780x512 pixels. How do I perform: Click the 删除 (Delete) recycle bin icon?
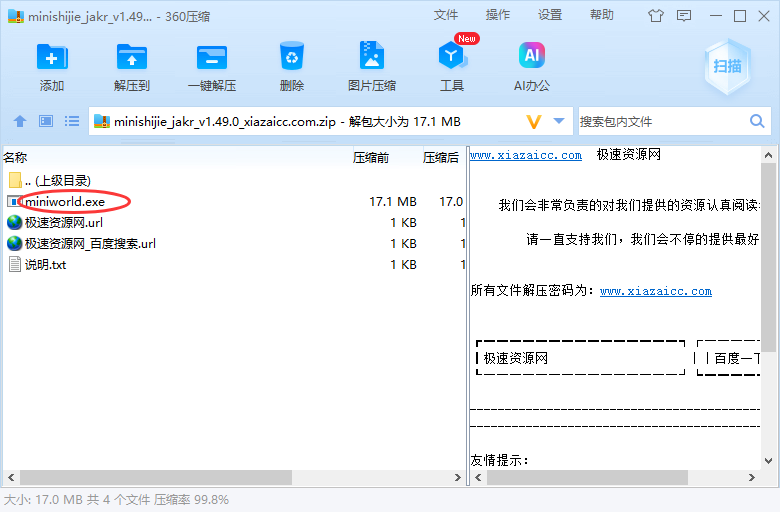pyautogui.click(x=292, y=56)
